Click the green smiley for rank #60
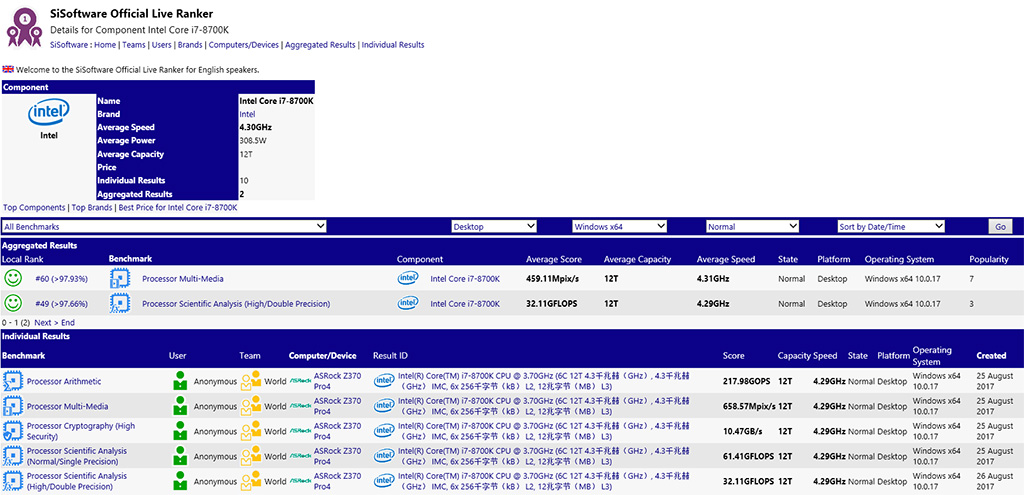Image resolution: width=1024 pixels, height=495 pixels. coord(13,278)
